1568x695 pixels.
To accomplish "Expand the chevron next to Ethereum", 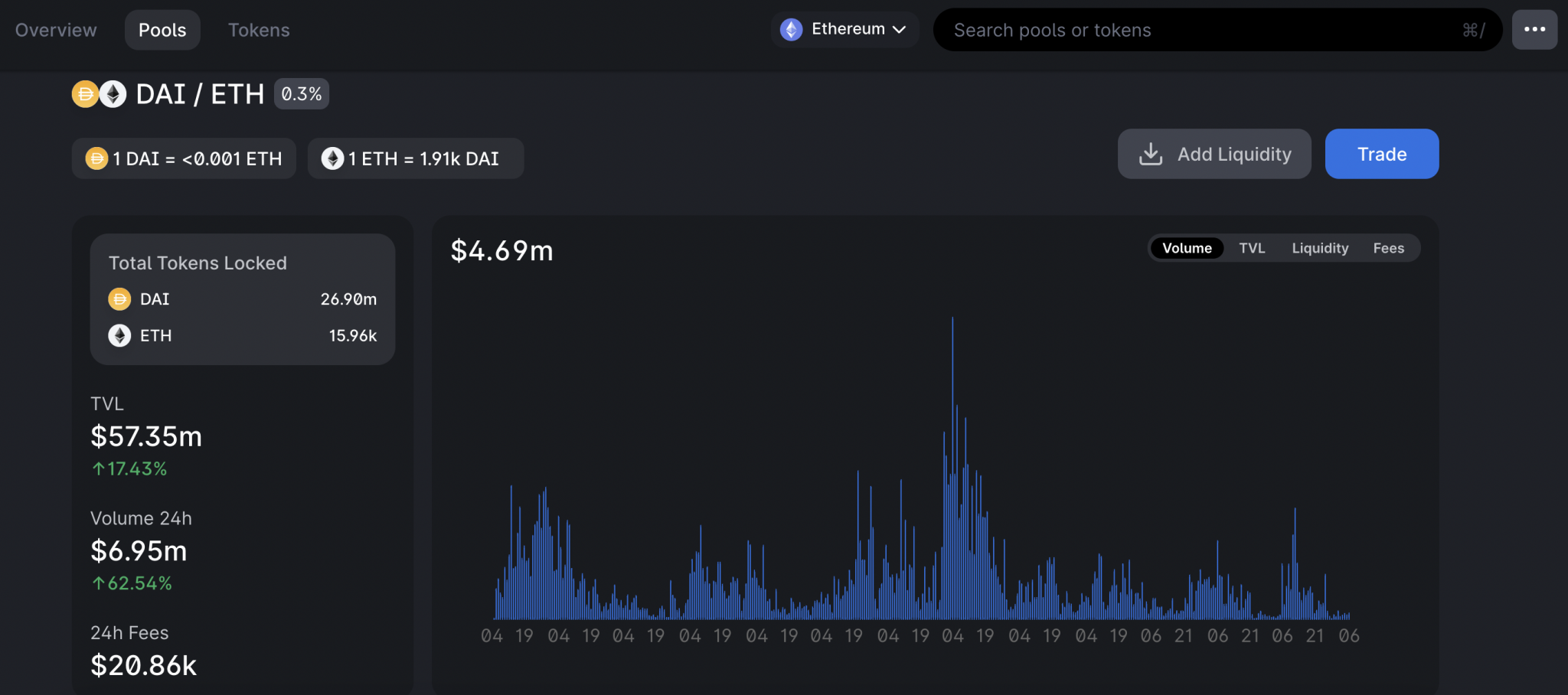I will (x=900, y=29).
